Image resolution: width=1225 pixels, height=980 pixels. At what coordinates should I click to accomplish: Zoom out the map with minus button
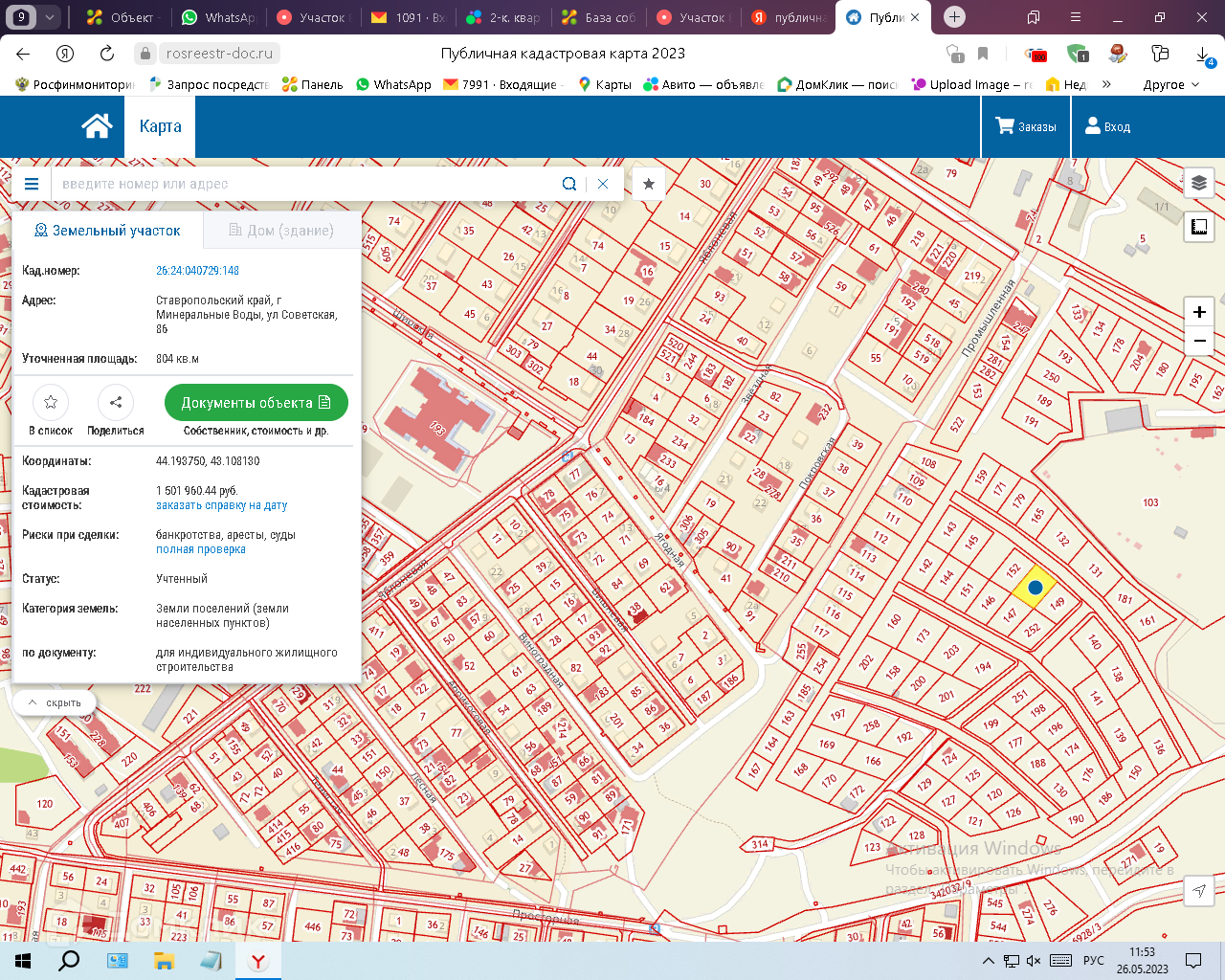pyautogui.click(x=1198, y=342)
